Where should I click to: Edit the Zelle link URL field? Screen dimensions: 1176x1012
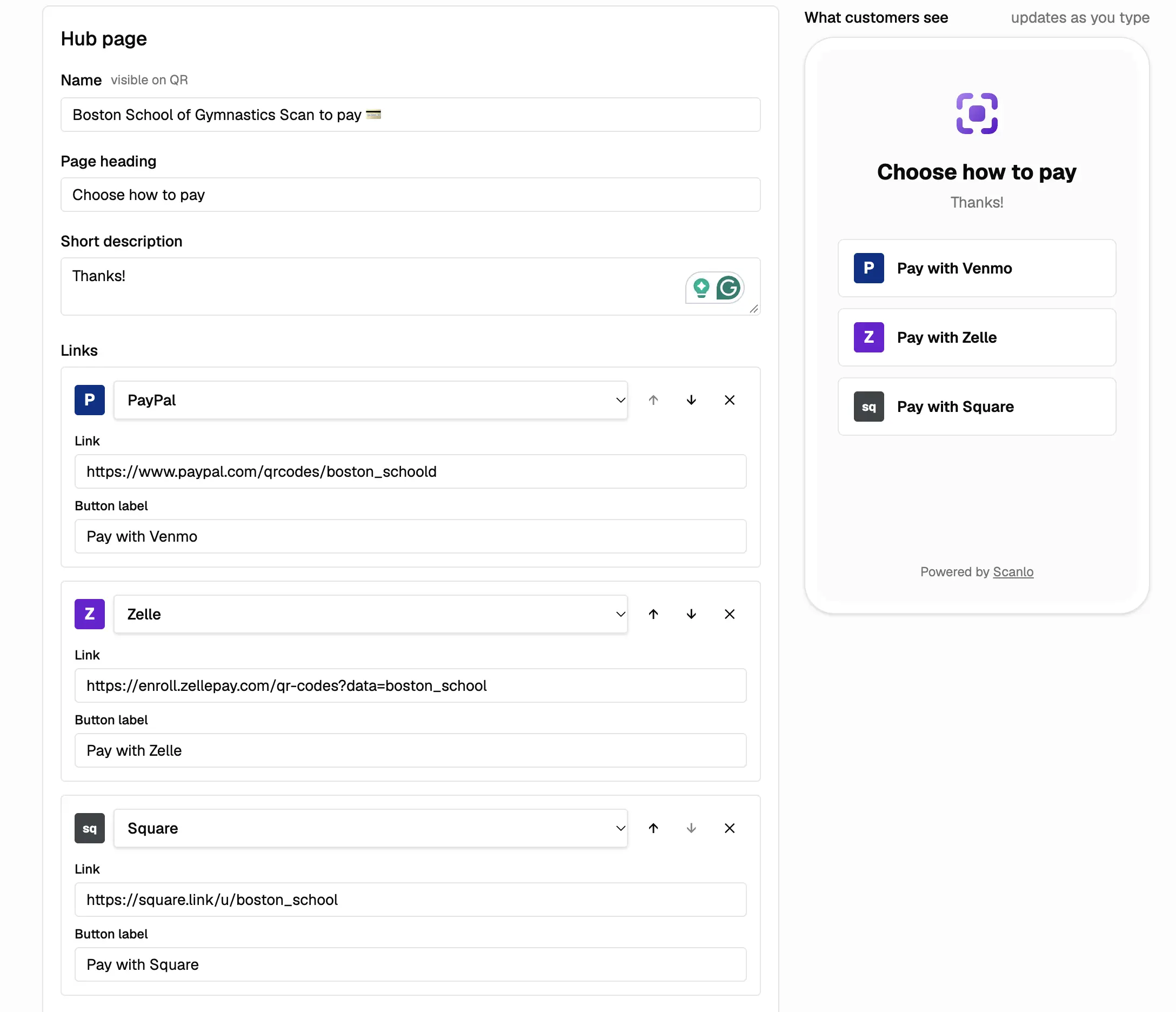(x=410, y=685)
